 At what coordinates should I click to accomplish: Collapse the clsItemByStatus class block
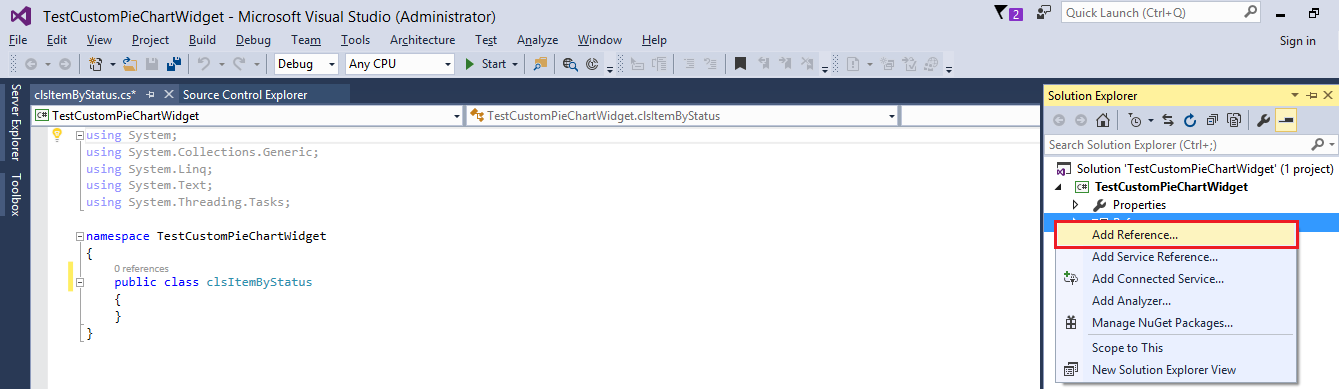(79, 282)
